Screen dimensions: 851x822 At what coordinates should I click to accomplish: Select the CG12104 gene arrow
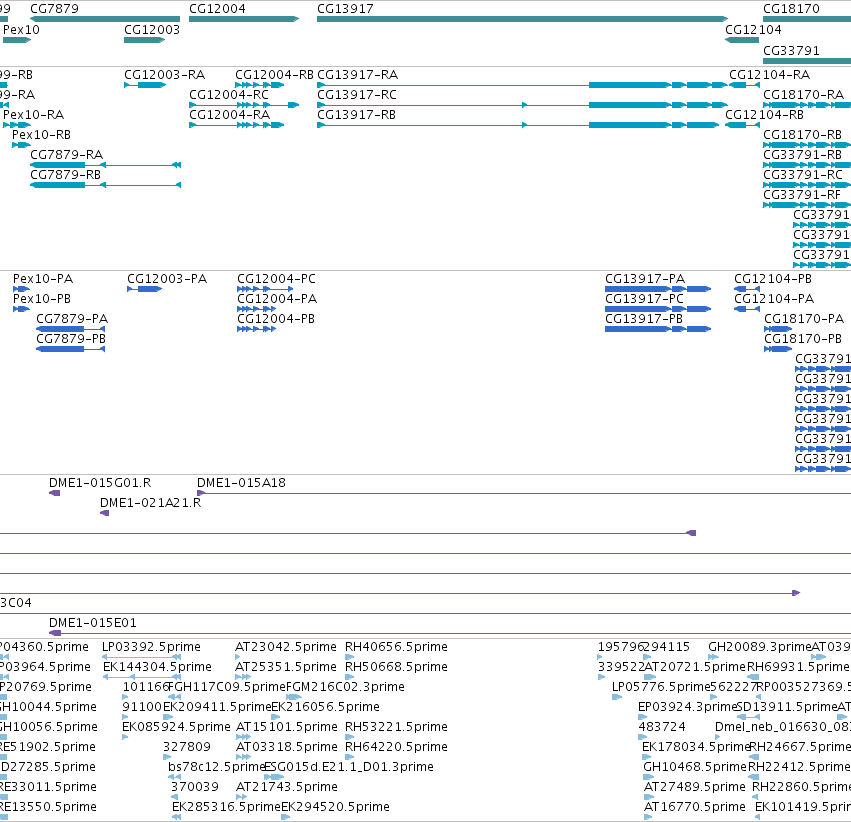742,40
